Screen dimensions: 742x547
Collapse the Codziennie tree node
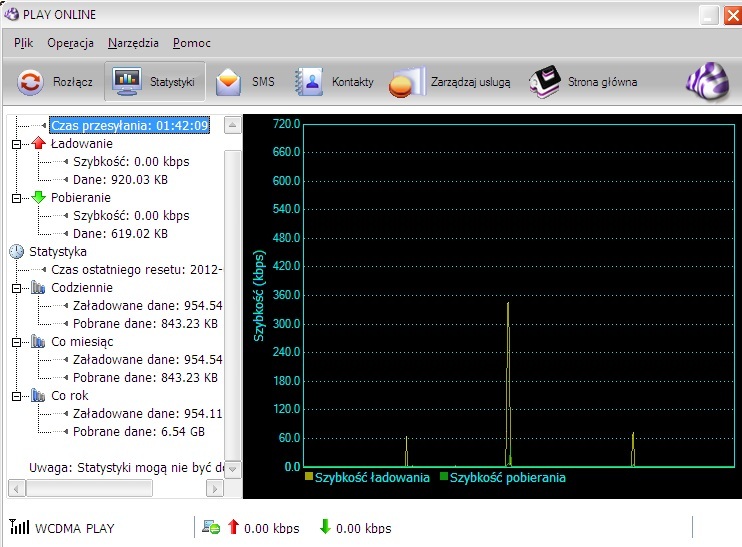point(17,288)
